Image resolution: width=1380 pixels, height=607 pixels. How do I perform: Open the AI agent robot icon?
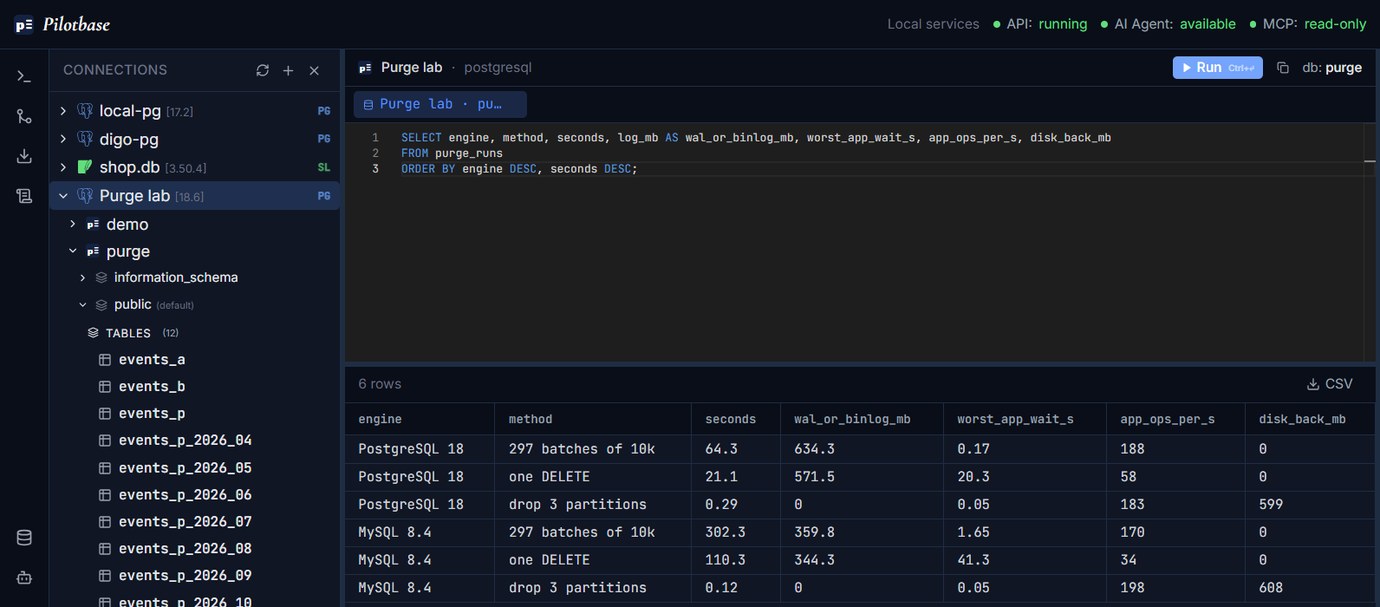24,577
